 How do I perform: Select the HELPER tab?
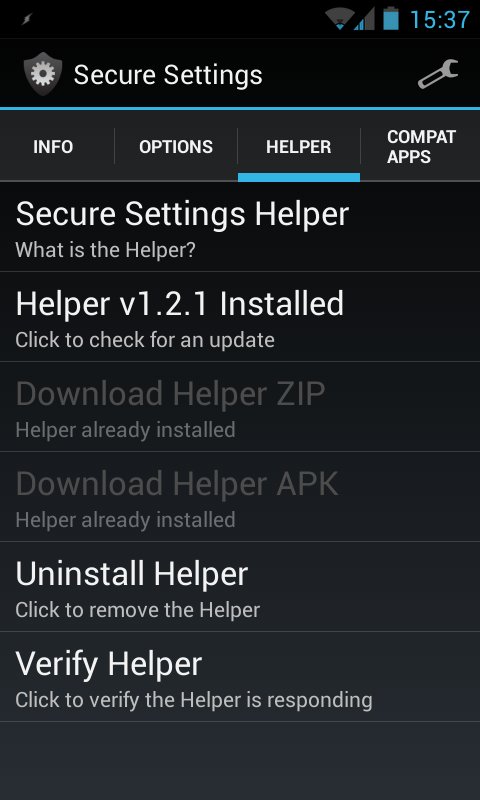click(x=299, y=147)
